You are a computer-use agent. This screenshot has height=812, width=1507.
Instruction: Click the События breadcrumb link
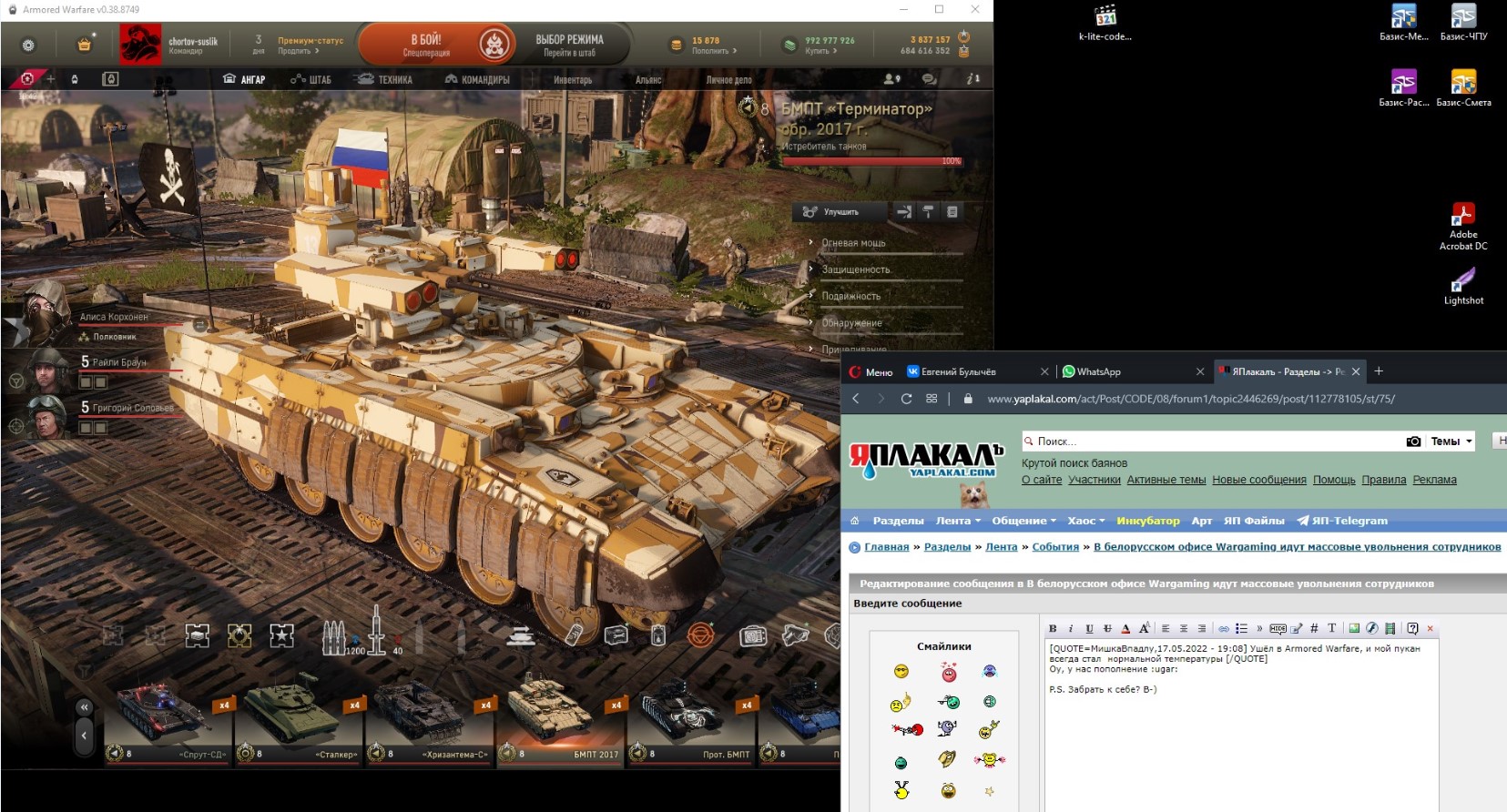pyautogui.click(x=1055, y=547)
